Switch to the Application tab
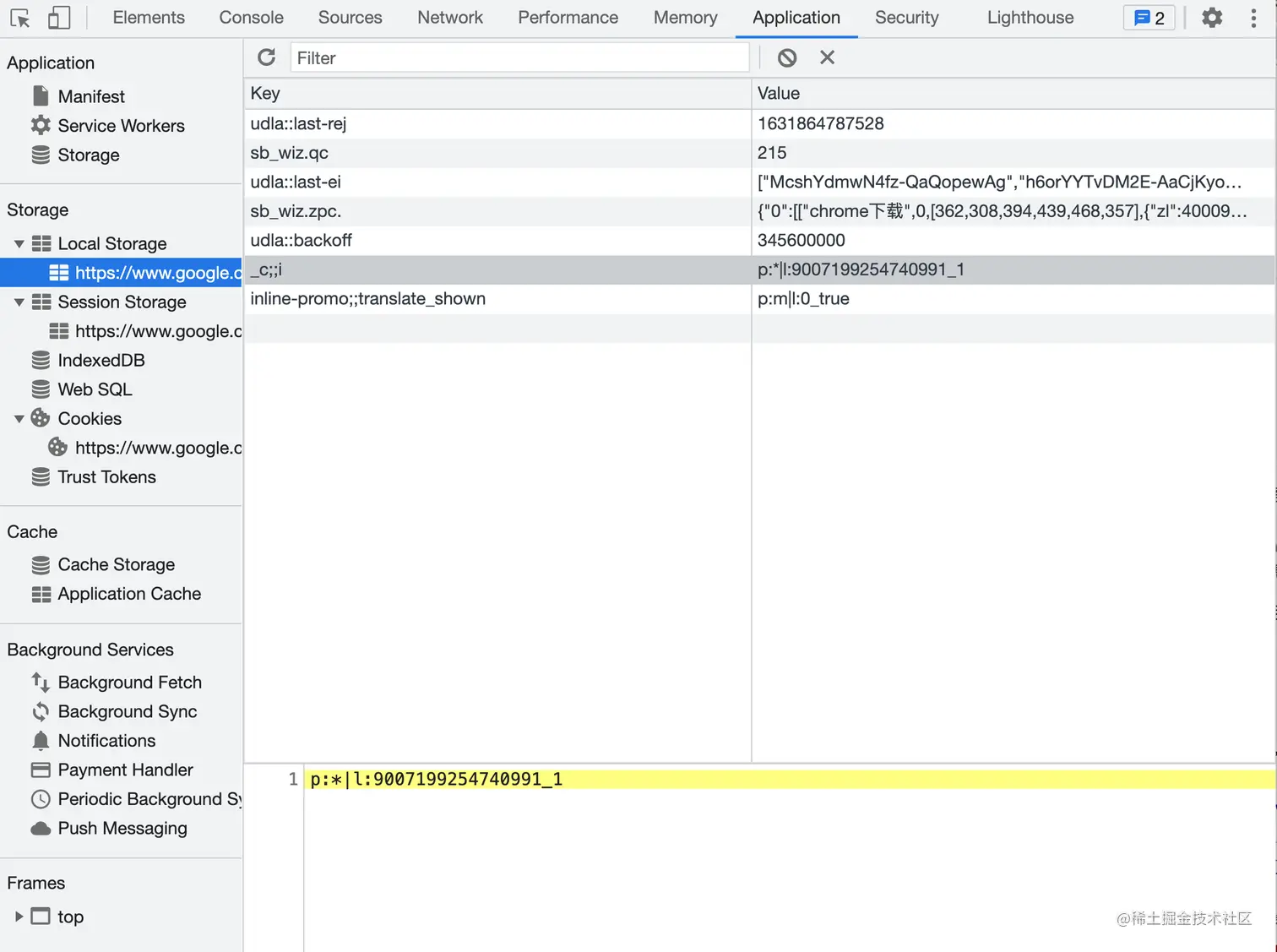The image size is (1277, 952). pos(796,18)
